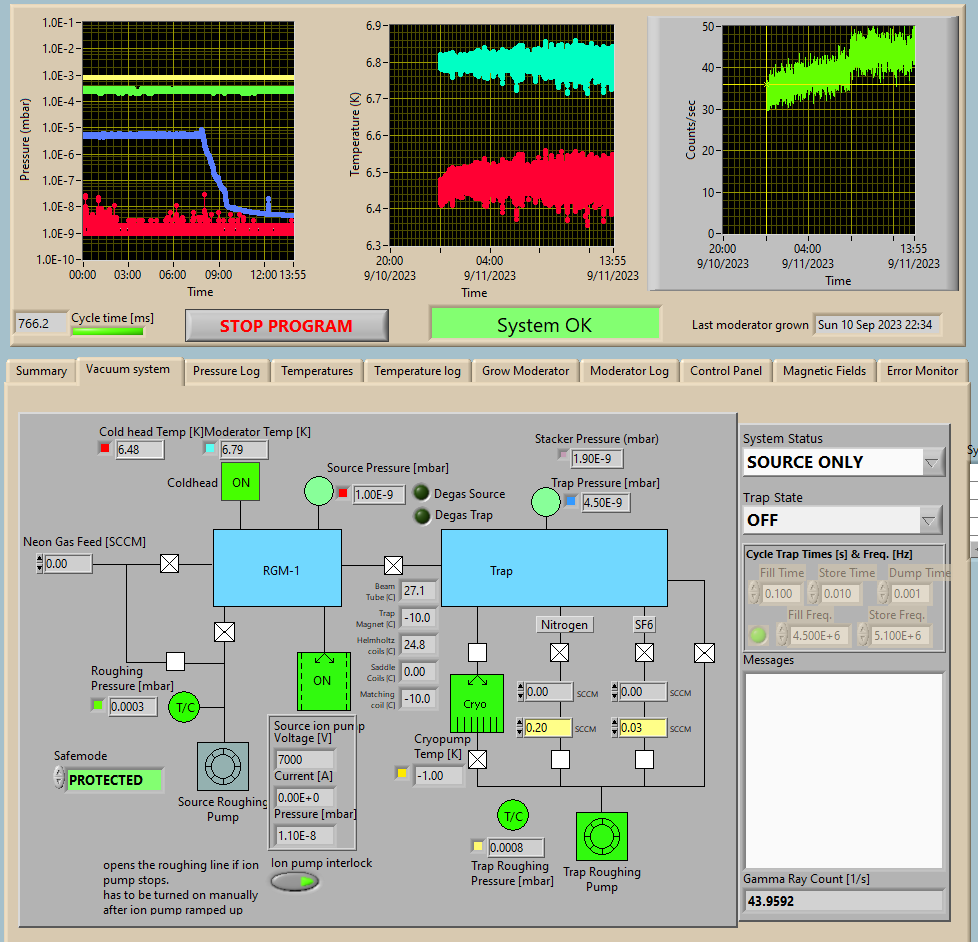978x942 pixels.
Task: Toggle the Coldhead ON button
Action: [240, 482]
